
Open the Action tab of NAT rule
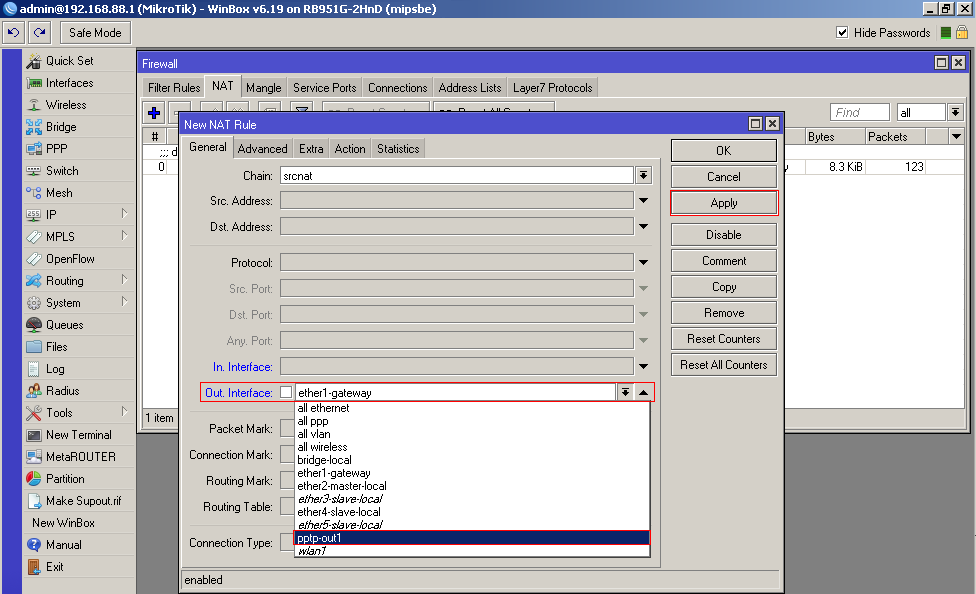point(350,149)
